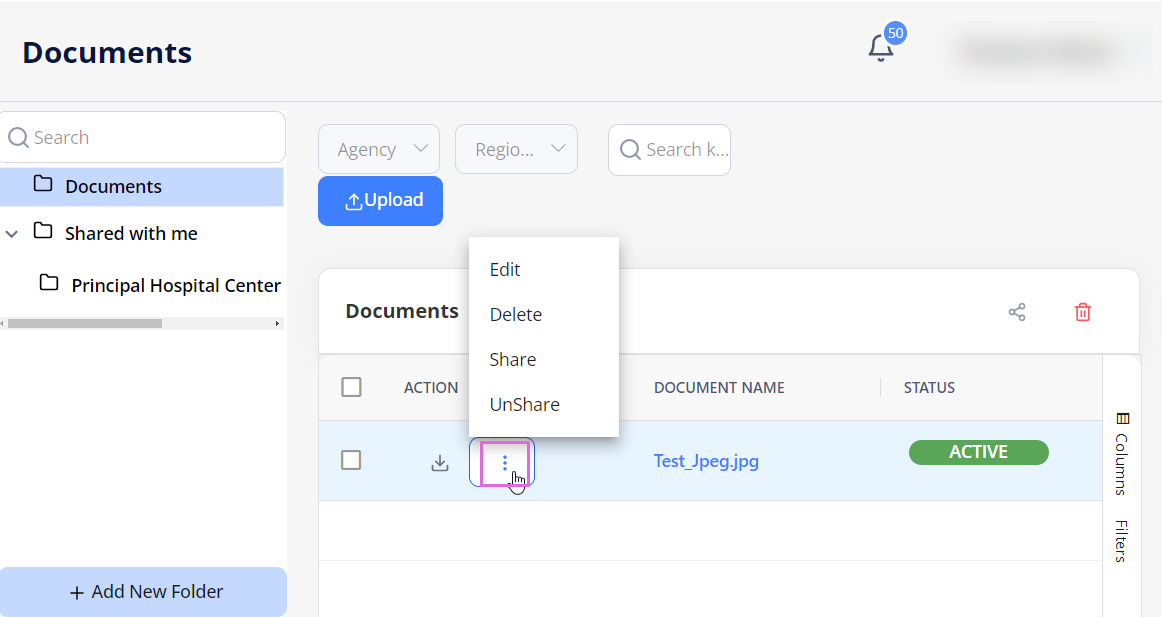Open the Agency dropdown

click(379, 149)
